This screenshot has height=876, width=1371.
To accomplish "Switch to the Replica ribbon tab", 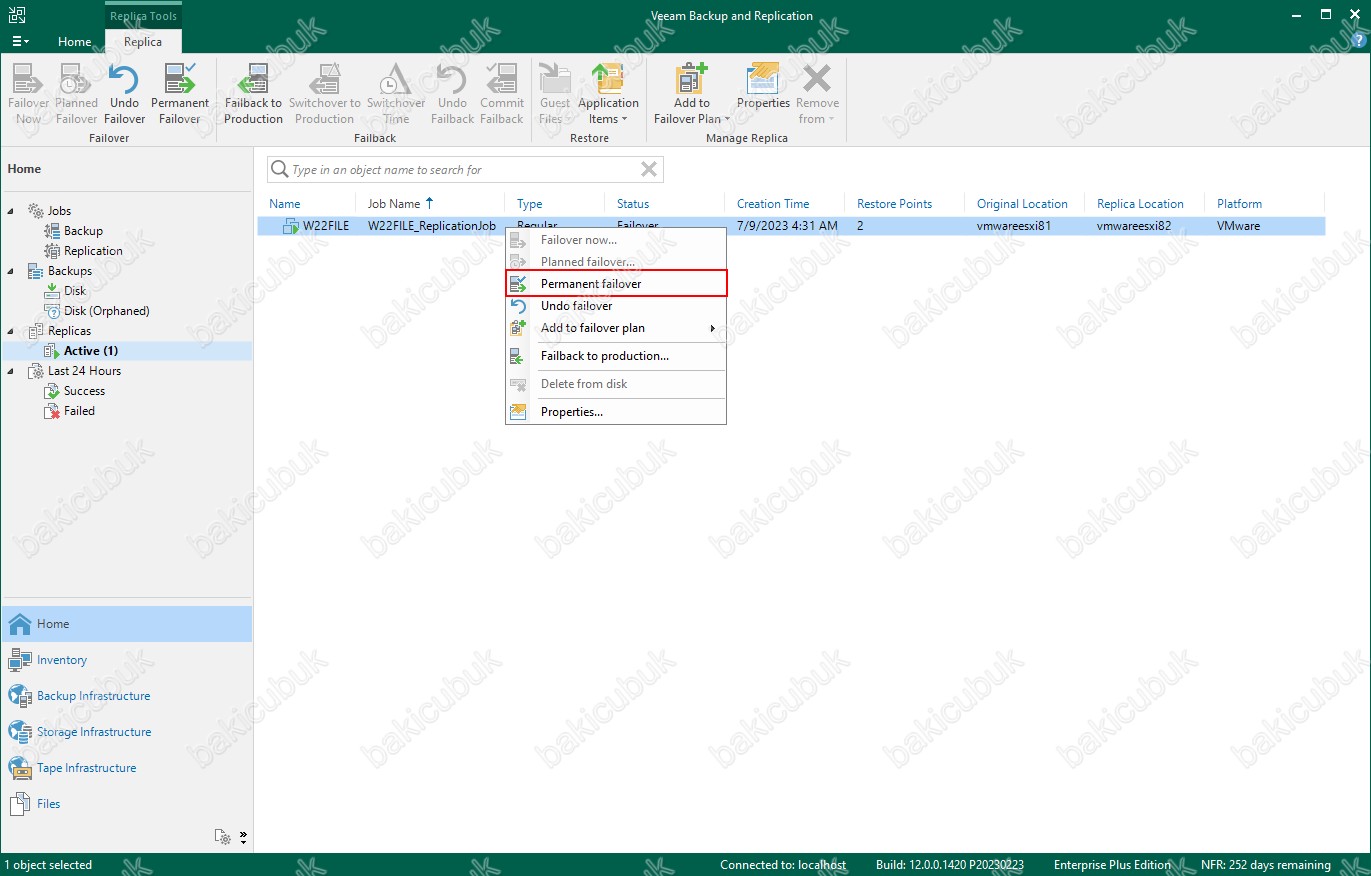I will click(143, 42).
